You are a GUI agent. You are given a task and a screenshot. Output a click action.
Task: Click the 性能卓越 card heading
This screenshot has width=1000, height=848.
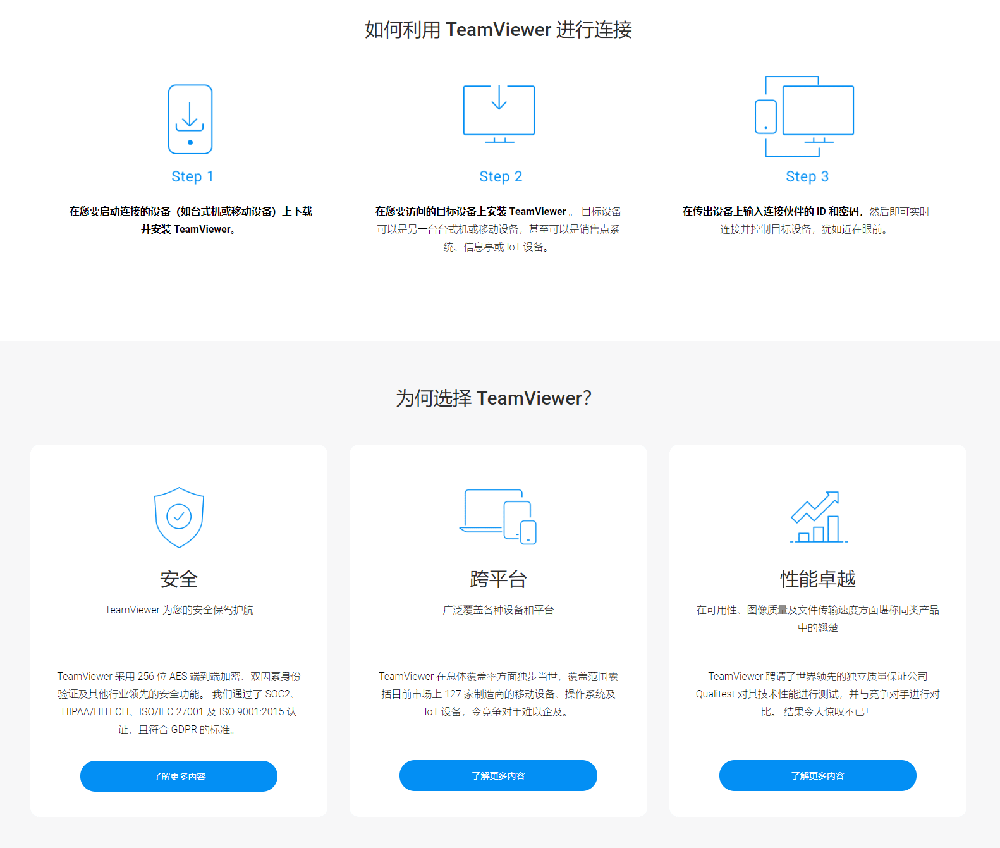tap(817, 579)
